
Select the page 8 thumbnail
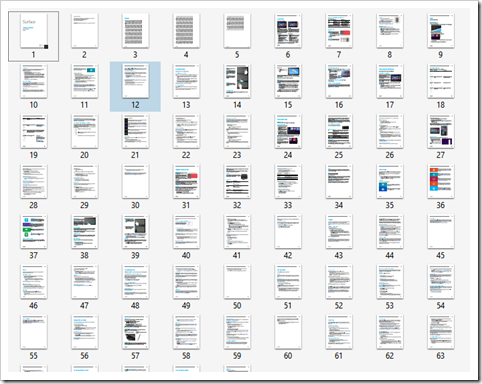click(x=390, y=31)
